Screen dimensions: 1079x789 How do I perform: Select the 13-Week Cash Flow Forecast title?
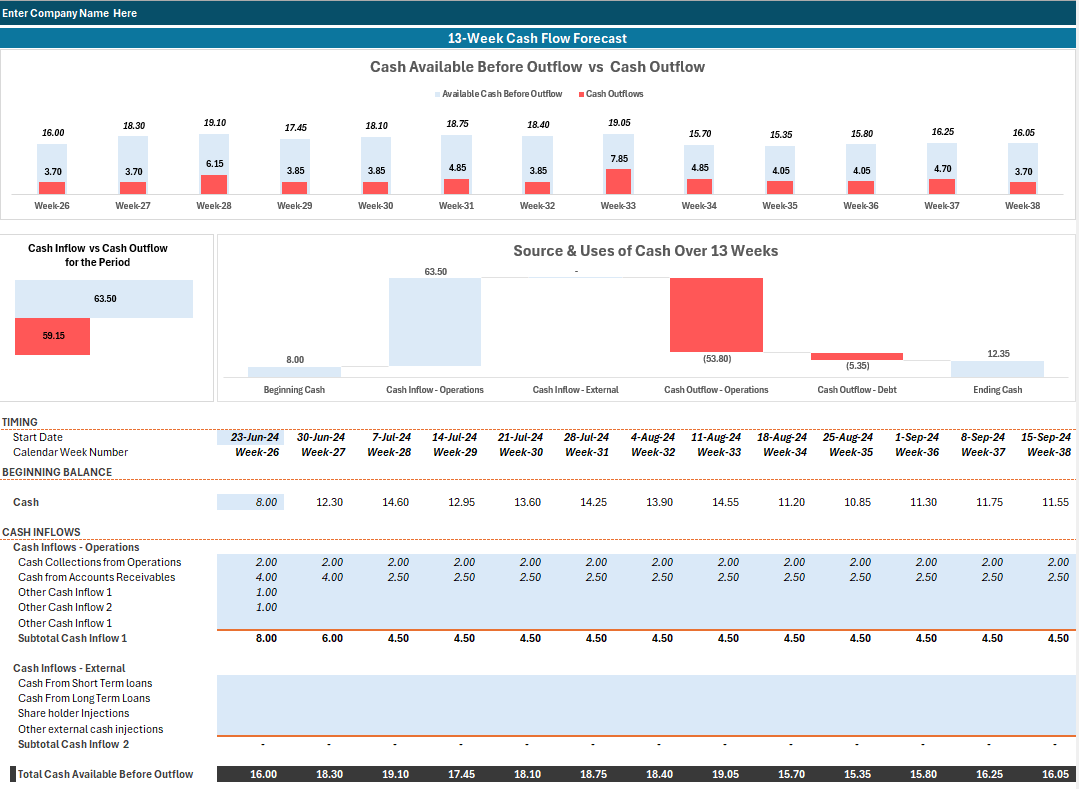[537, 39]
